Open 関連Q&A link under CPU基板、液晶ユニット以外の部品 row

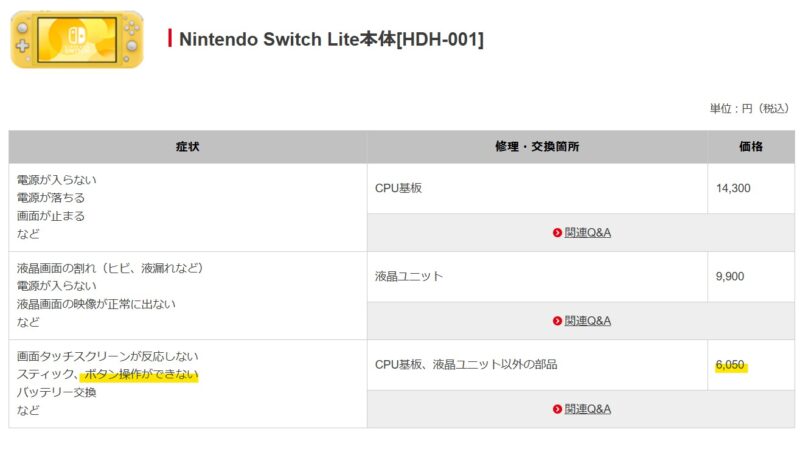587,409
